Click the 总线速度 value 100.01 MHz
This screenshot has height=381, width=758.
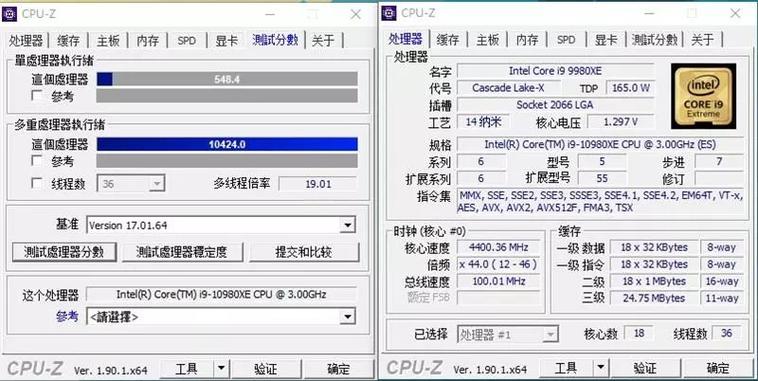click(x=498, y=281)
